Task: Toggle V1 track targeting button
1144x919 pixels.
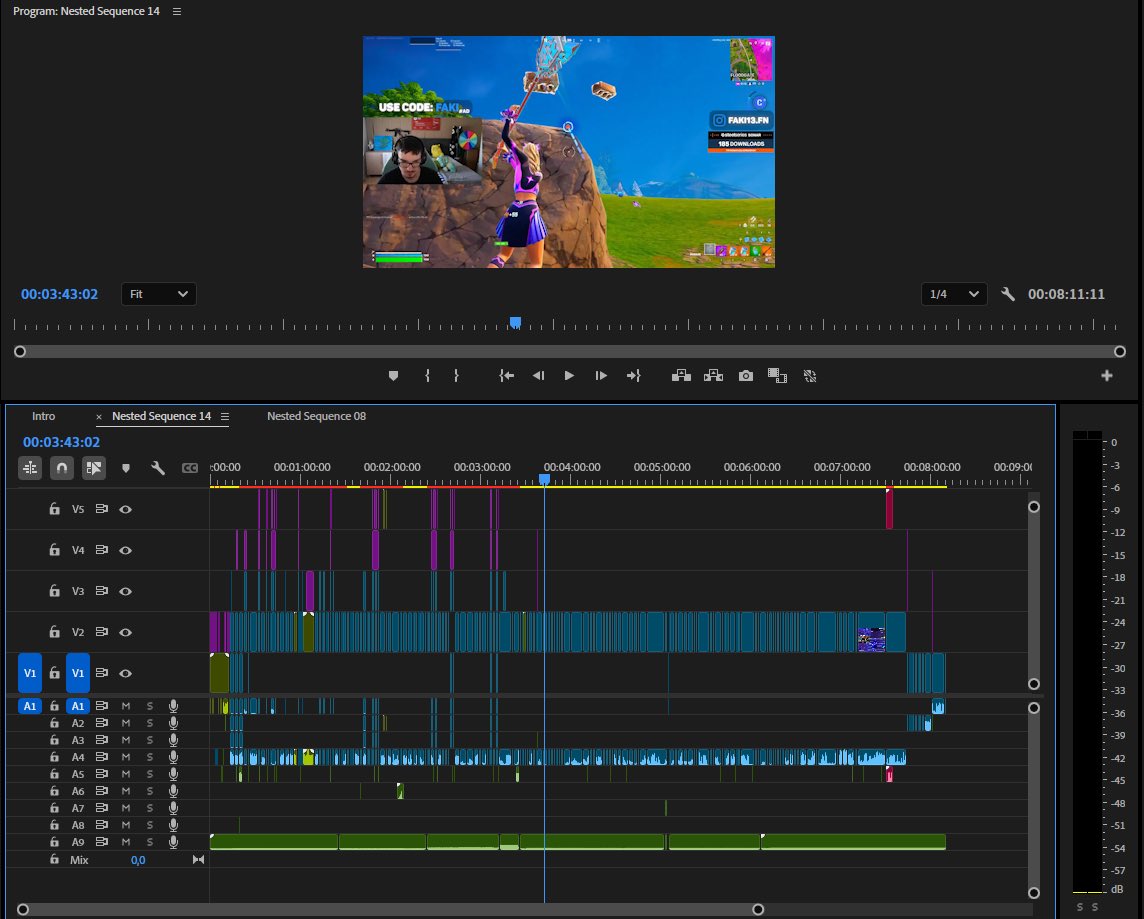Action: (x=78, y=672)
